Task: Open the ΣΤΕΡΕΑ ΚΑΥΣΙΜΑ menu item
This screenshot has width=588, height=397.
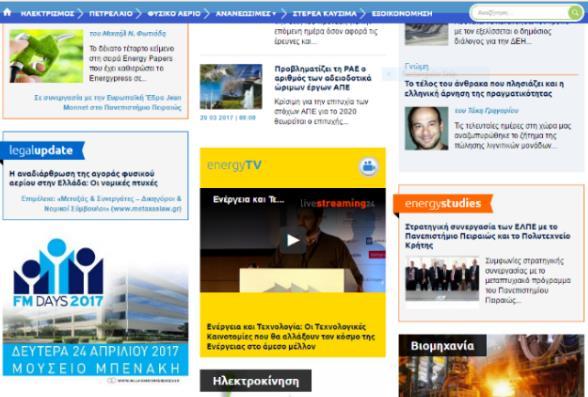Action: tap(324, 13)
